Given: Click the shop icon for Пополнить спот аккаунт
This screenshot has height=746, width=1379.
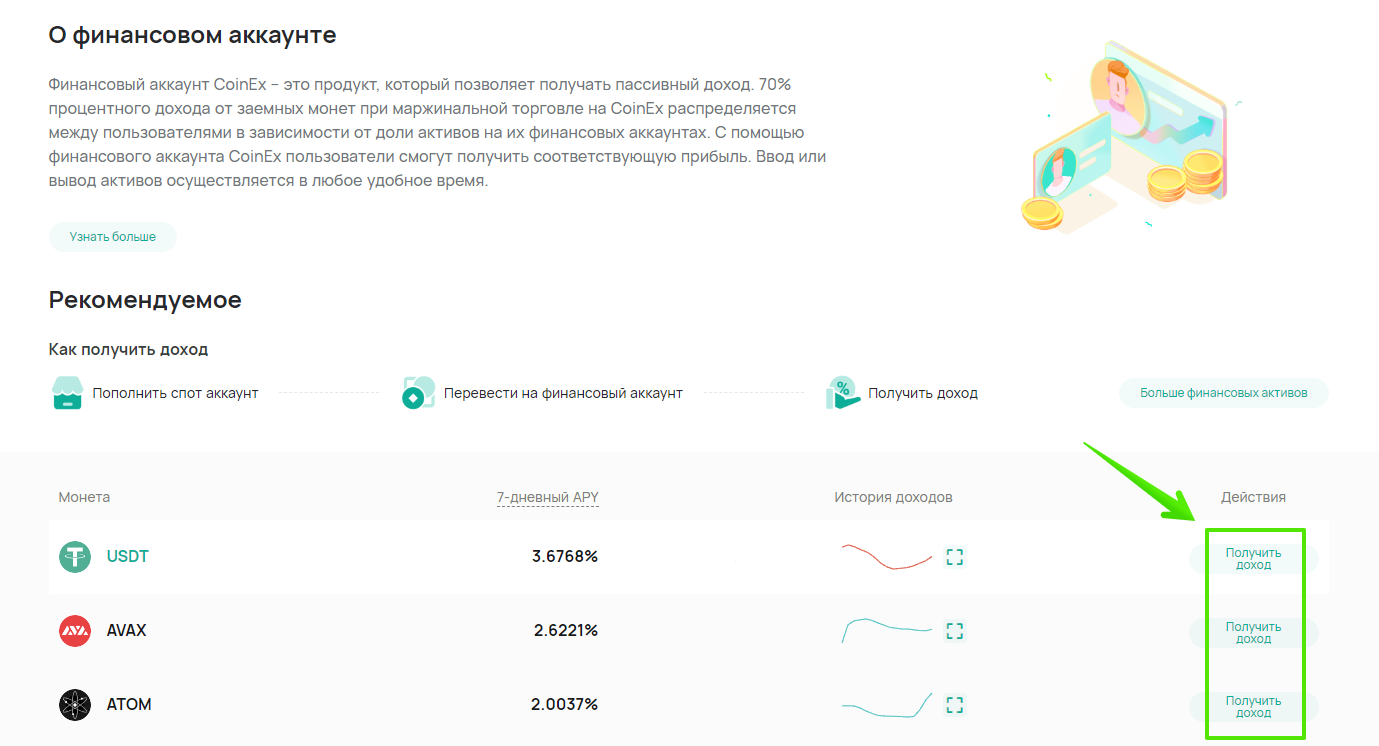Looking at the screenshot, I should coord(67,393).
